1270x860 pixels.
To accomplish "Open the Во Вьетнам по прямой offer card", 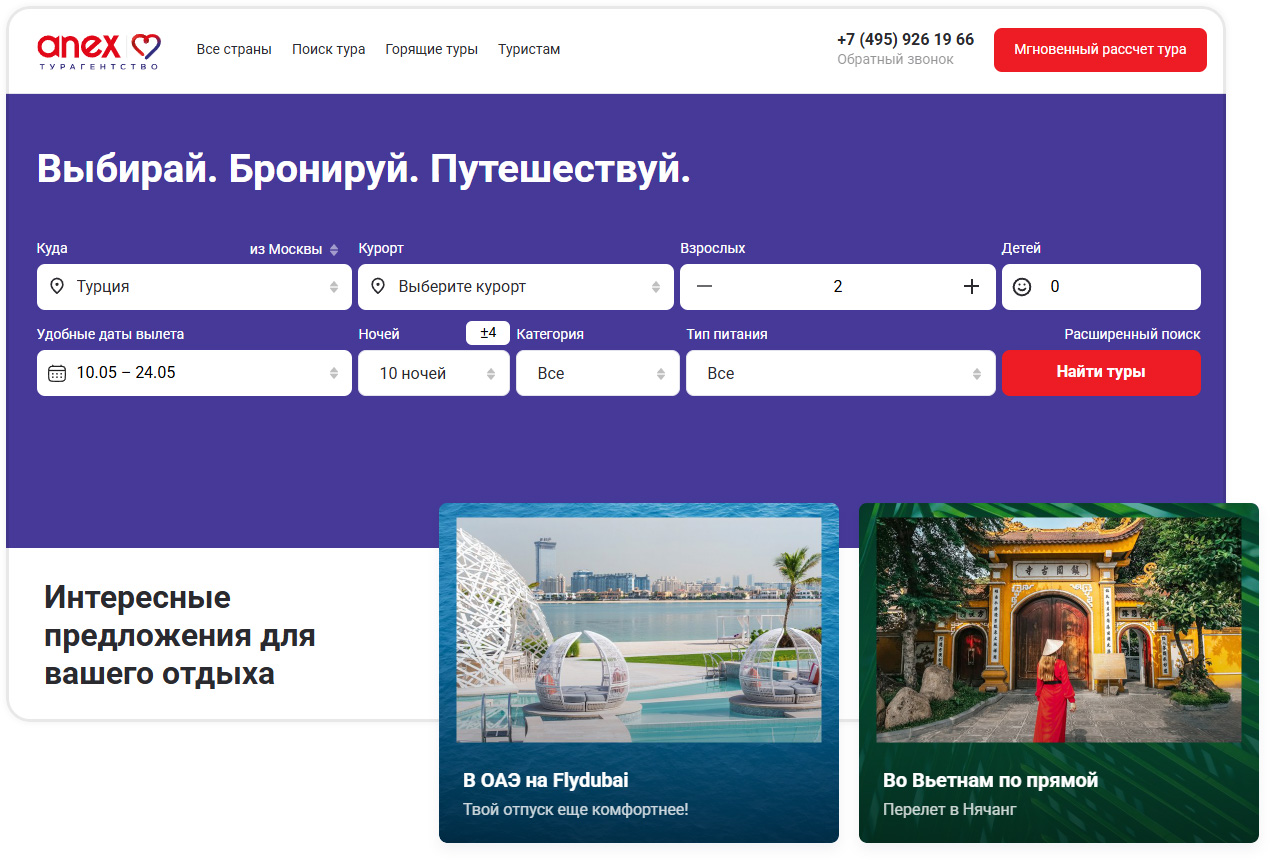I will click(x=1059, y=673).
